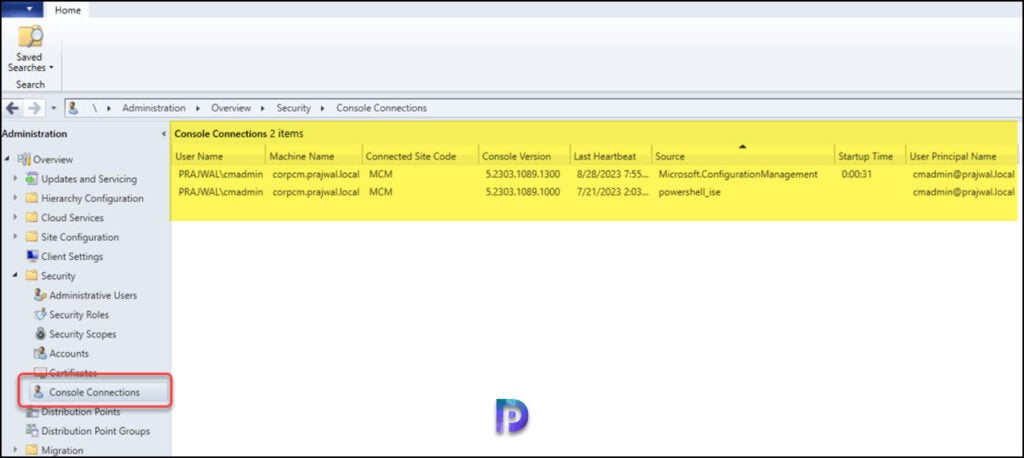
Task: Sort by User Principal Name column
Action: [x=961, y=156]
